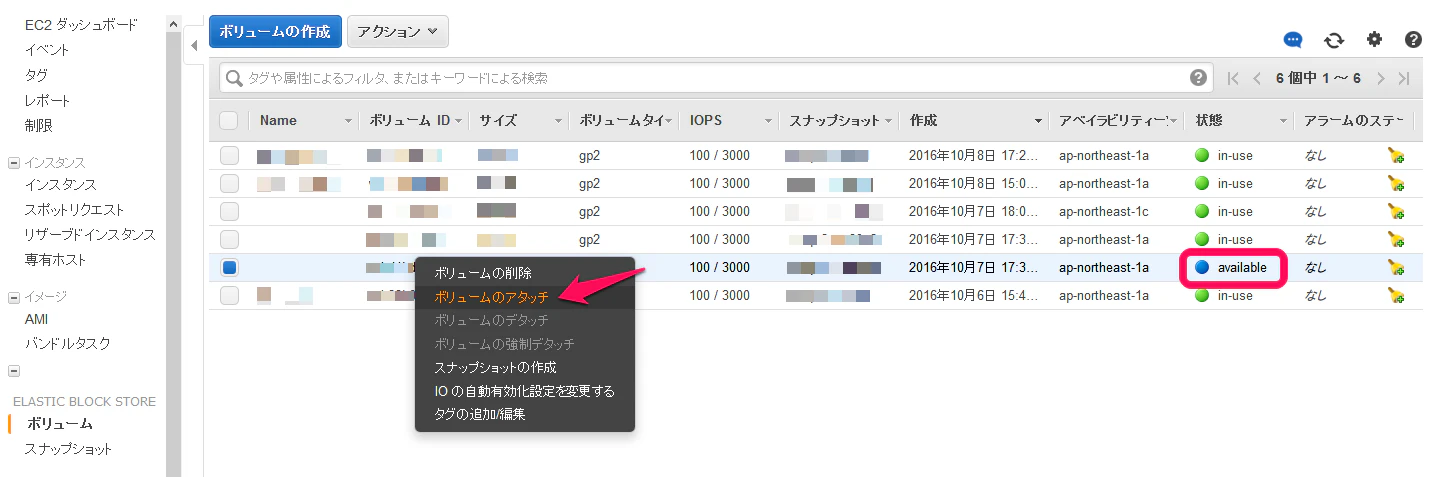Add alarm for the October 6 volume
Image resolution: width=1433 pixels, height=477 pixels.
1396,295
